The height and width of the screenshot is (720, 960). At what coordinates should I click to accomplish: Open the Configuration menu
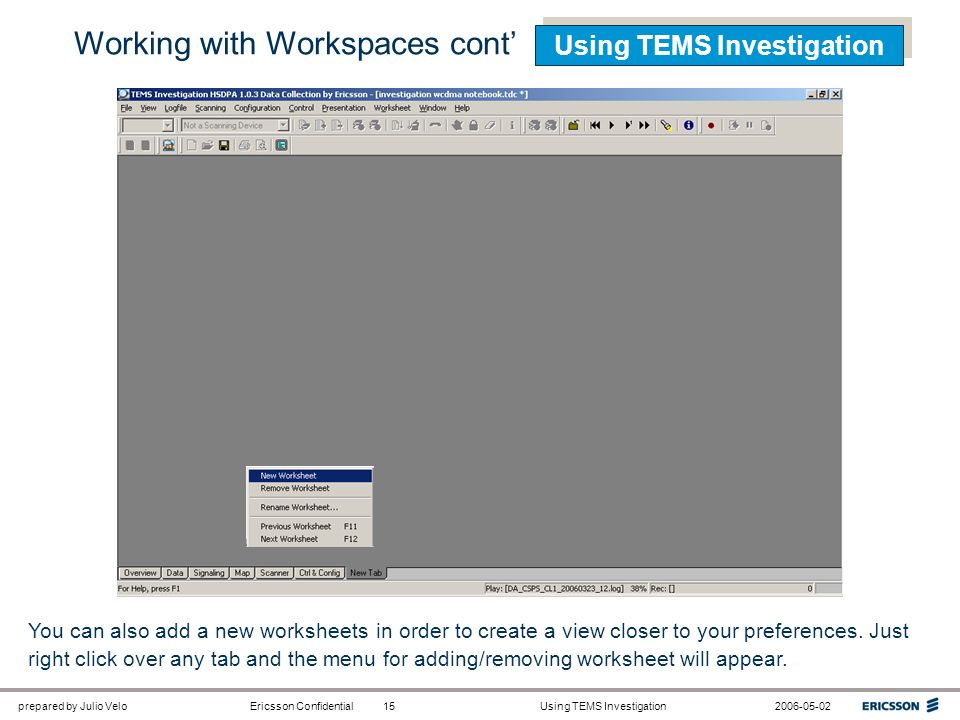click(x=257, y=108)
